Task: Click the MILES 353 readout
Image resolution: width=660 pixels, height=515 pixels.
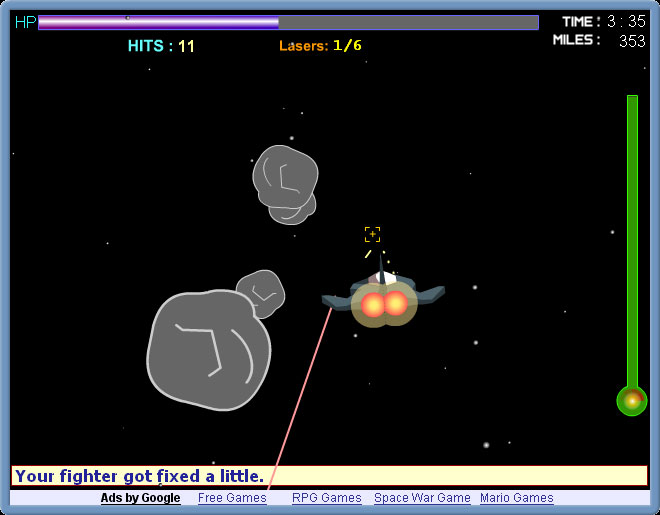Action: tap(599, 40)
